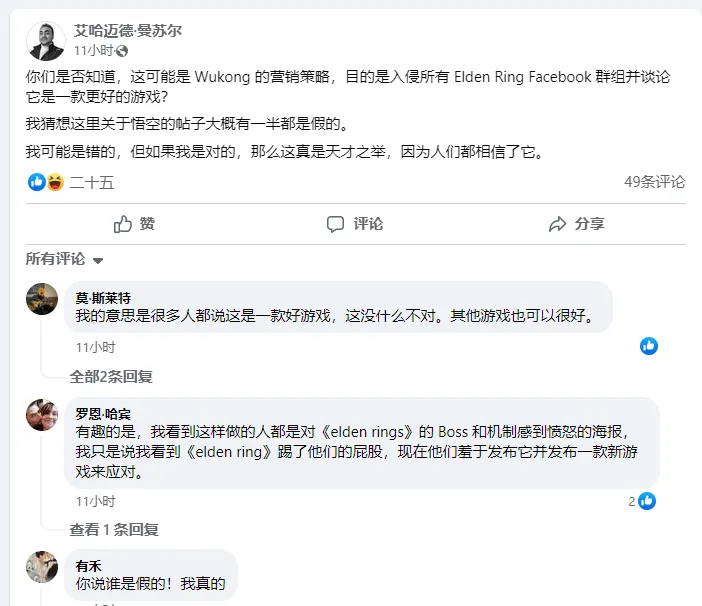Open 莫·斯莱特's avatar thumbnail

click(42, 299)
